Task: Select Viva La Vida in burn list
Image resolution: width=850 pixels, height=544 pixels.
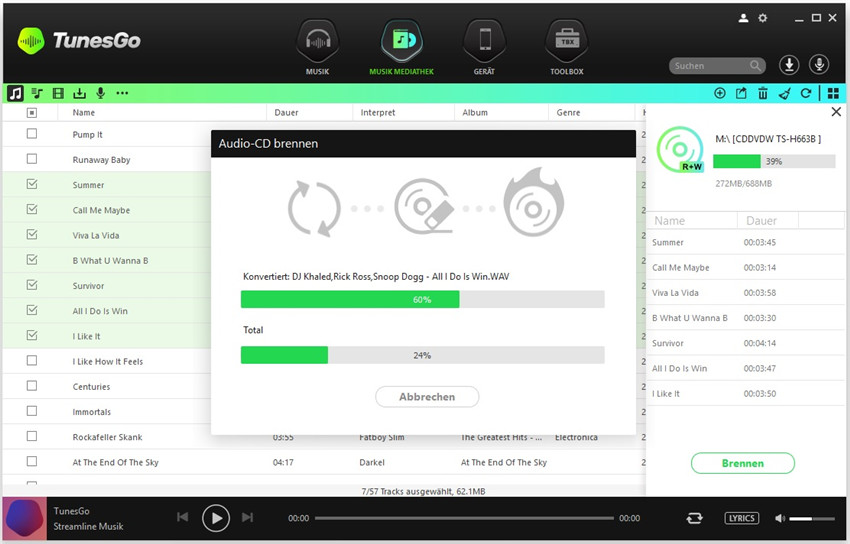Action: [745, 293]
